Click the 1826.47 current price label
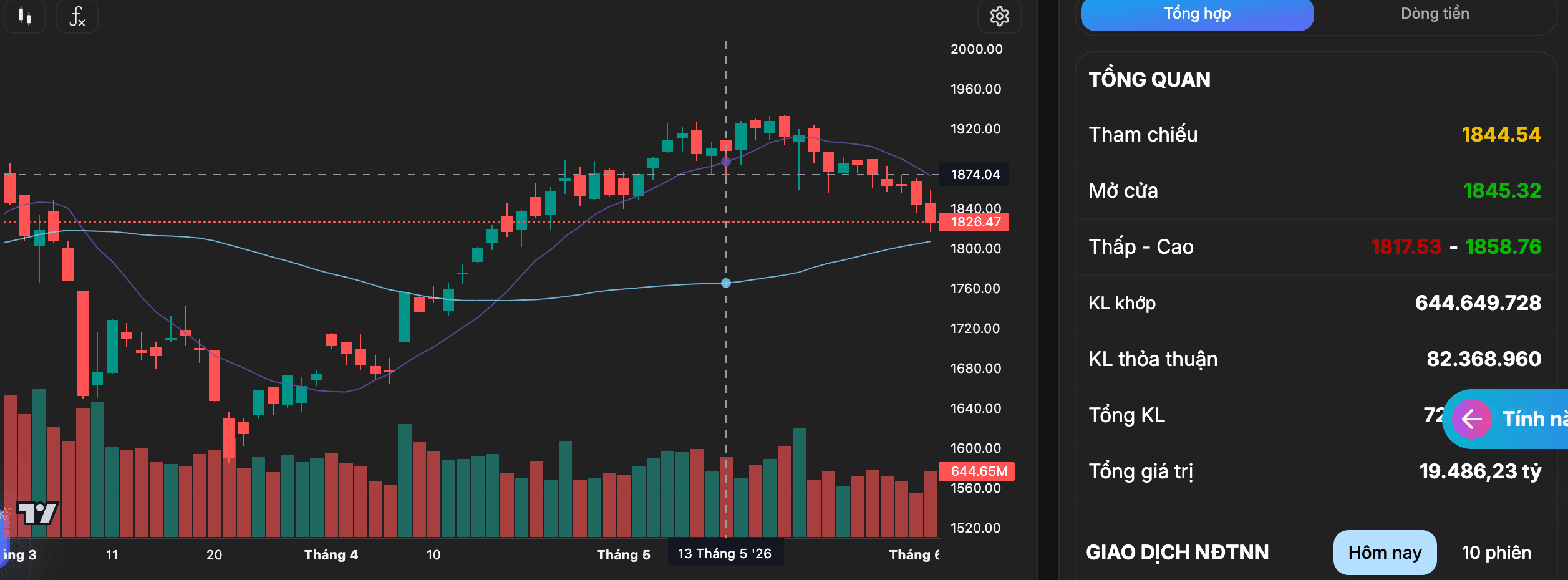Image resolution: width=1568 pixels, height=580 pixels. (x=974, y=222)
